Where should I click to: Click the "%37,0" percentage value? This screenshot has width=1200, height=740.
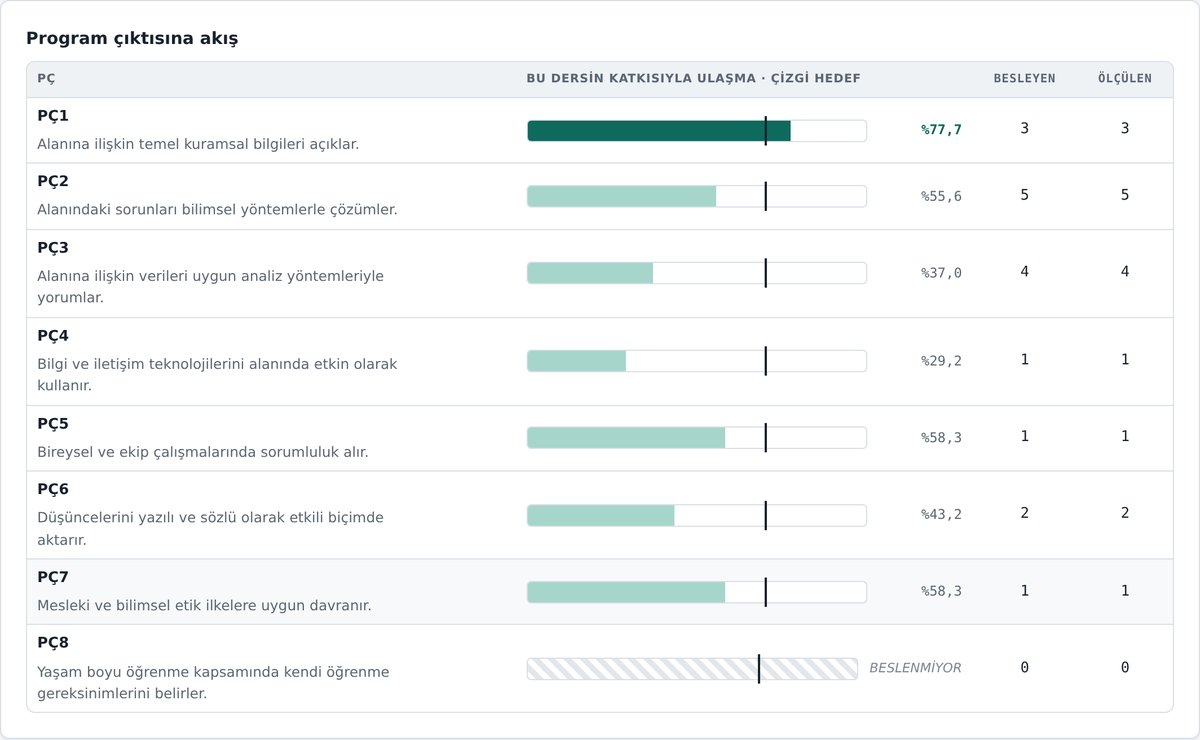point(941,273)
